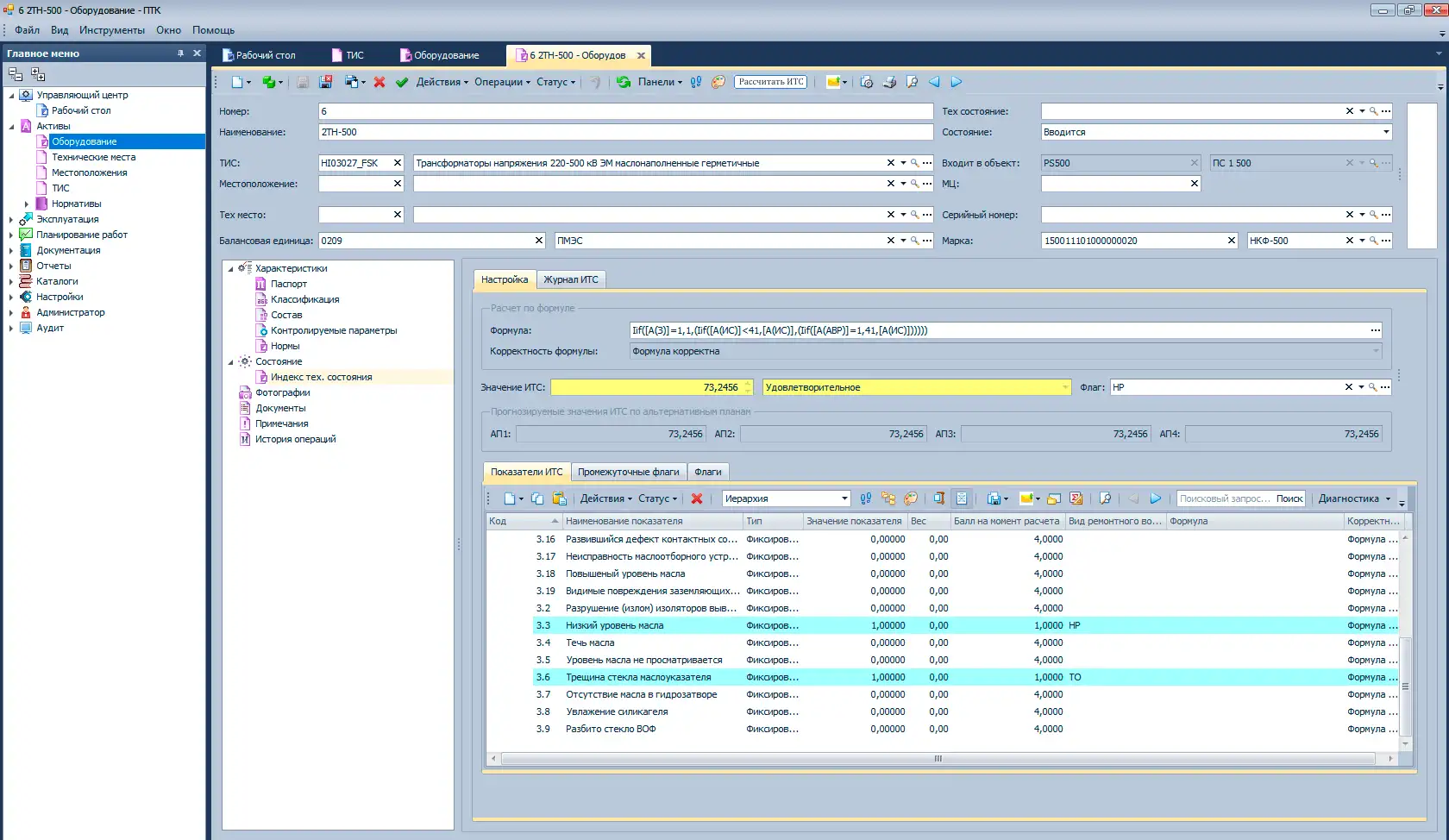The height and width of the screenshot is (840, 1449).
Task: Click the ИТС value spinner arrows
Action: click(748, 388)
